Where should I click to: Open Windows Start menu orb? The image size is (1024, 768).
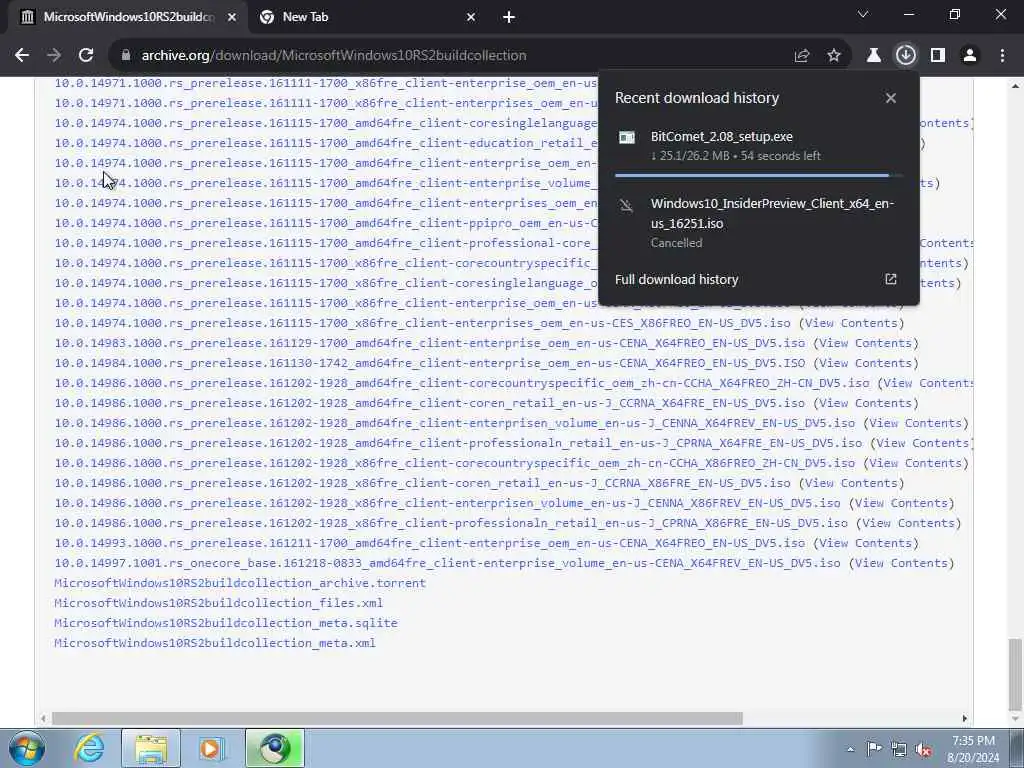(x=27, y=748)
